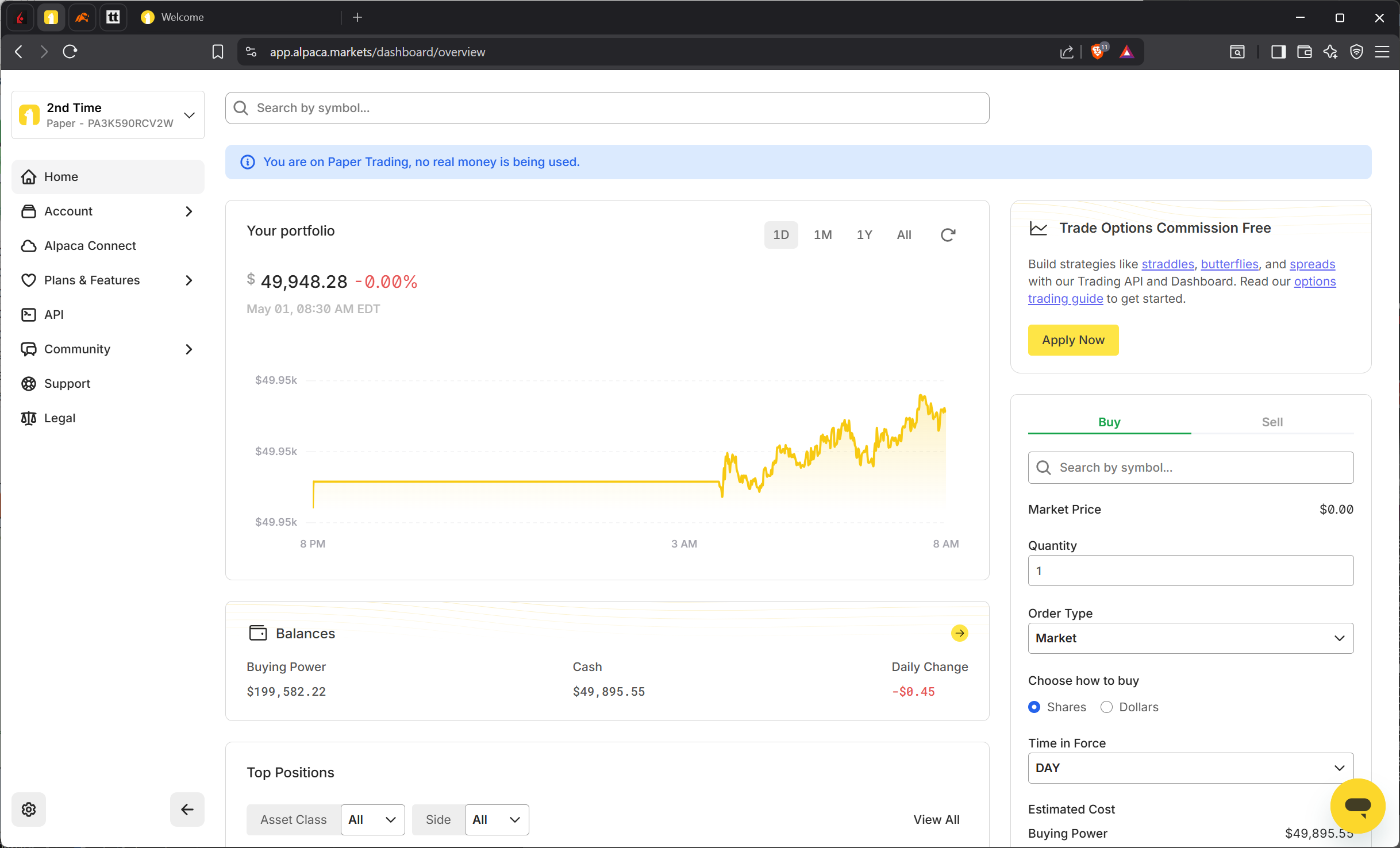Open the butterflies link
The height and width of the screenshot is (848, 1400).
(x=1229, y=264)
